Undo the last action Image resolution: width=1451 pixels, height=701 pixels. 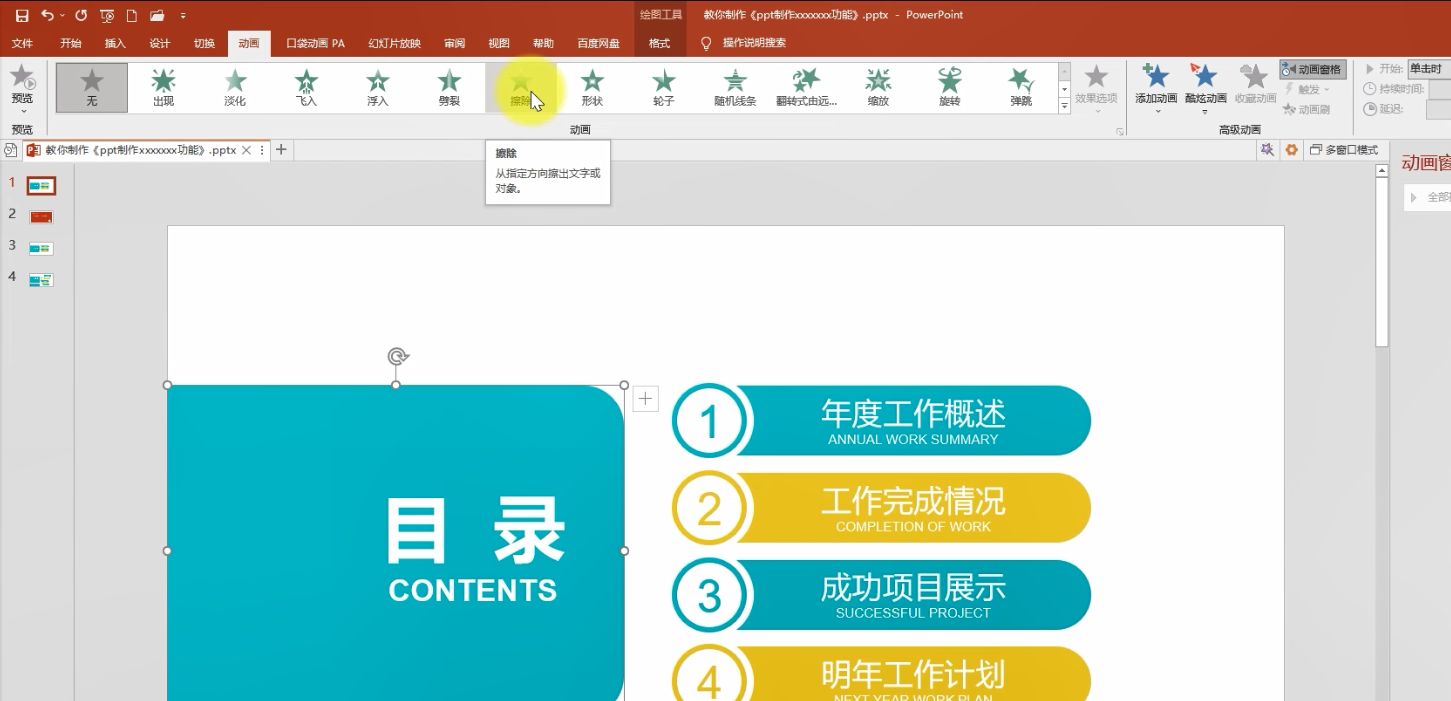47,15
